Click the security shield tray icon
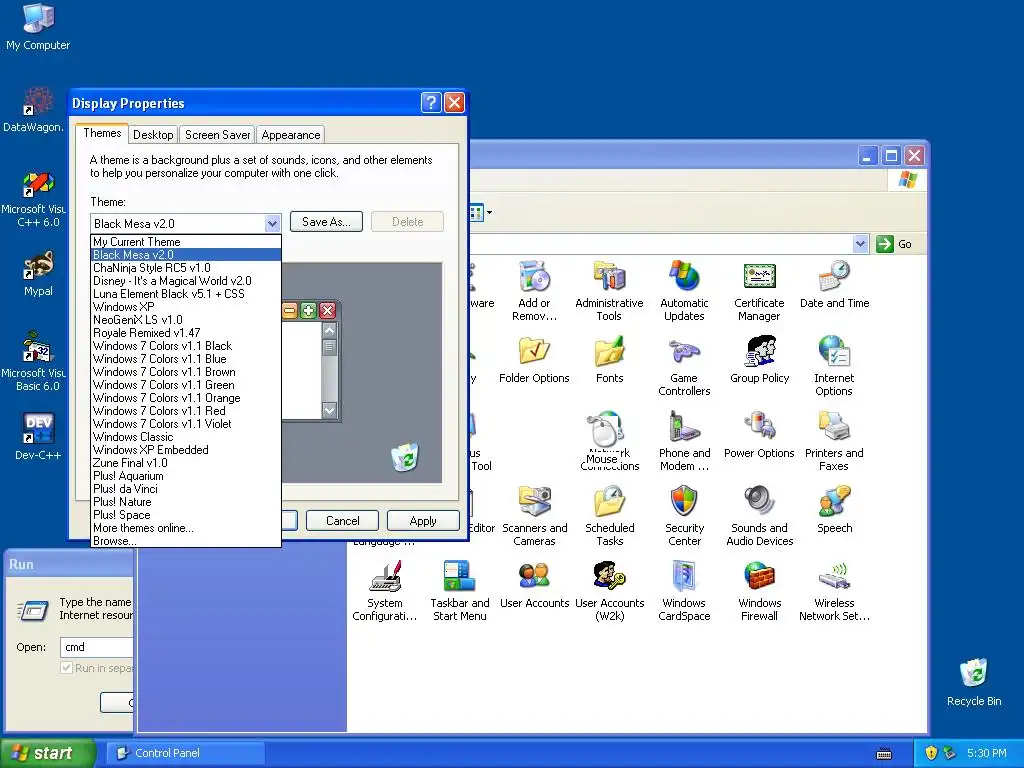Image resolution: width=1024 pixels, height=768 pixels. pos(931,752)
